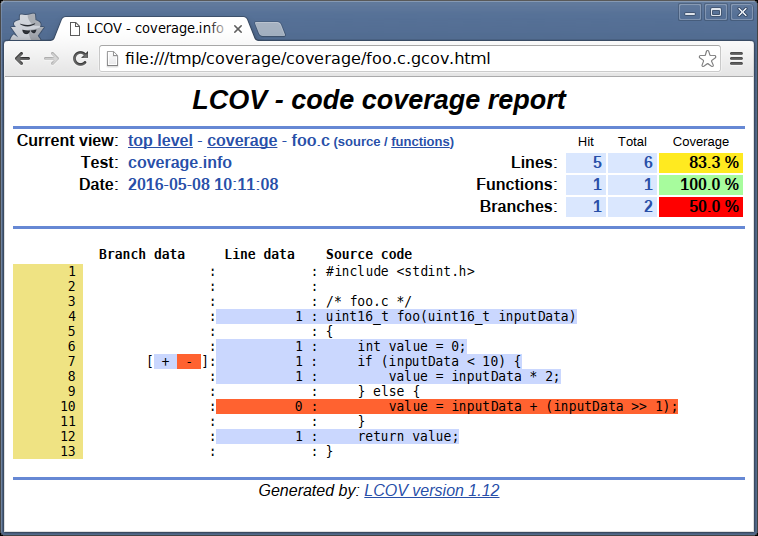Close the LCOV coverage.info tab
This screenshot has height=536, width=758.
point(238,29)
